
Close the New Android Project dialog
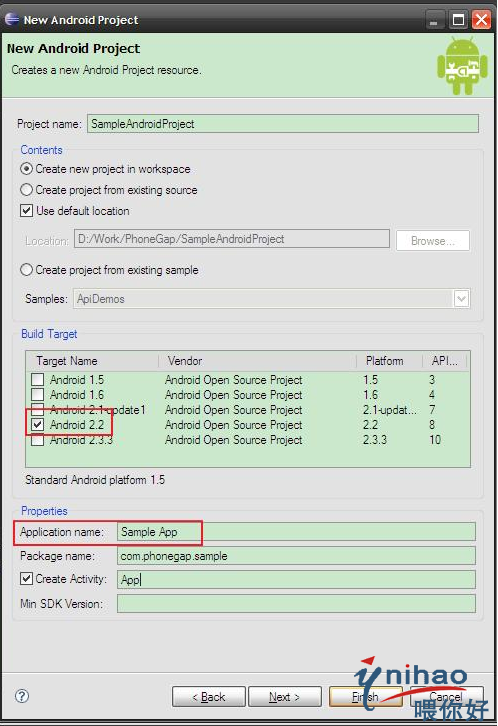point(481,20)
